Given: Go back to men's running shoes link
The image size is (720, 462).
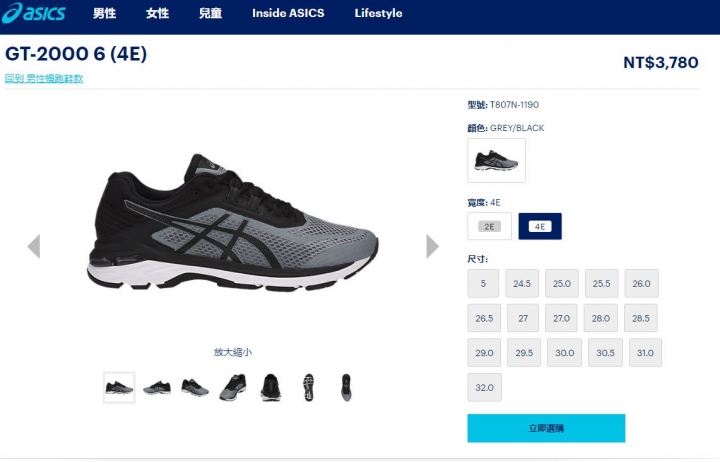Looking at the screenshot, I should [44, 79].
